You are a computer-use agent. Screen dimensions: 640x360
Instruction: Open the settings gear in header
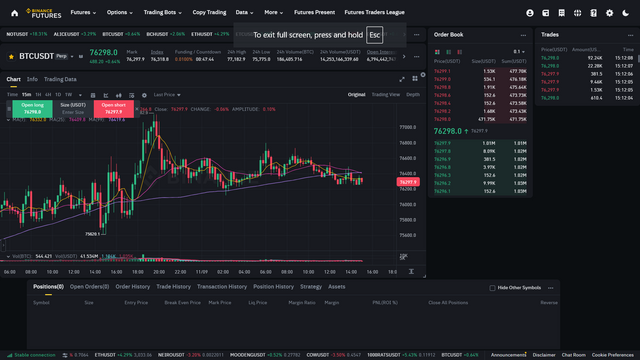(x=609, y=13)
